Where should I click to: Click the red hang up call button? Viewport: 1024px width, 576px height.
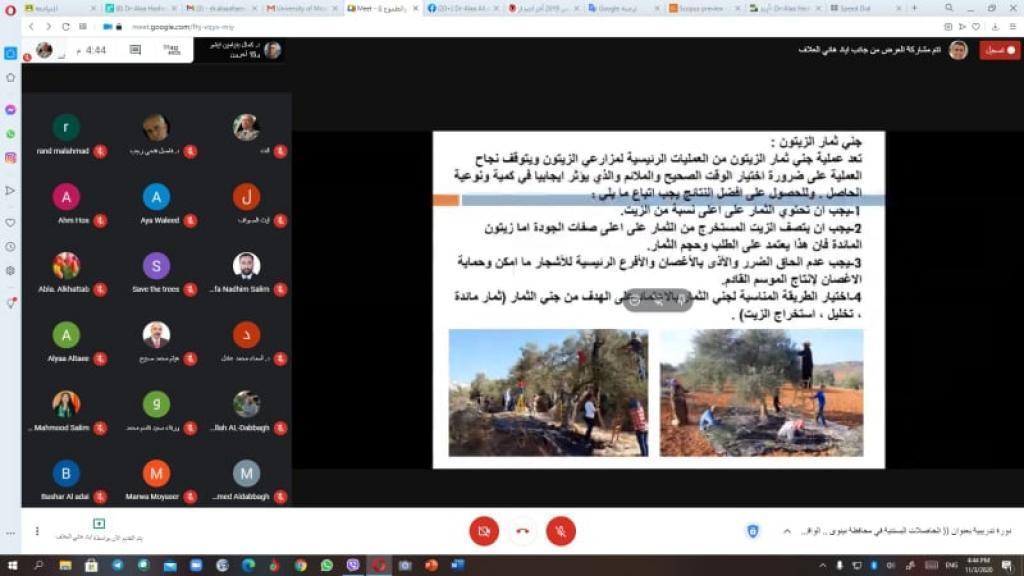522,531
